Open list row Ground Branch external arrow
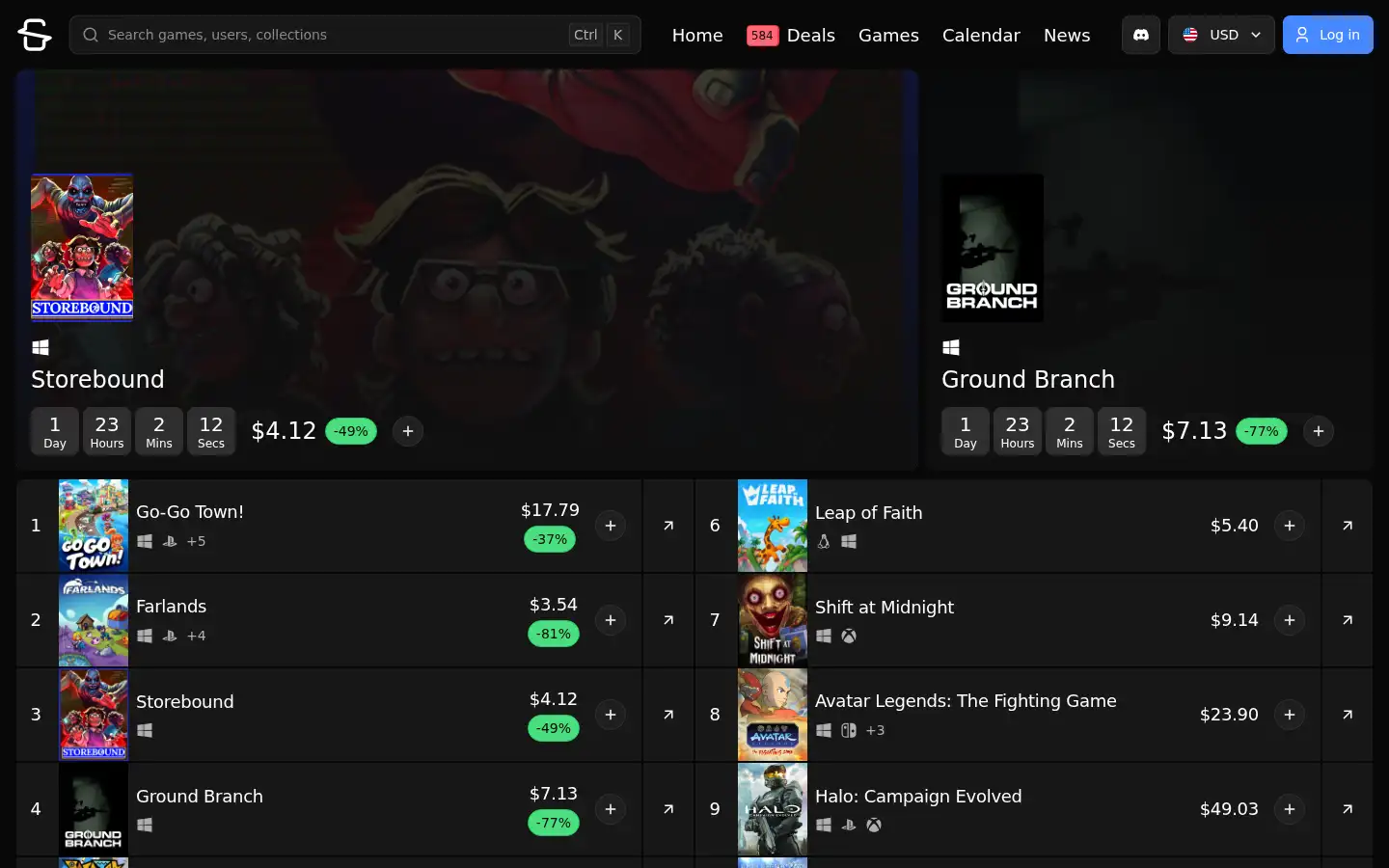This screenshot has width=1389, height=868. tap(668, 809)
